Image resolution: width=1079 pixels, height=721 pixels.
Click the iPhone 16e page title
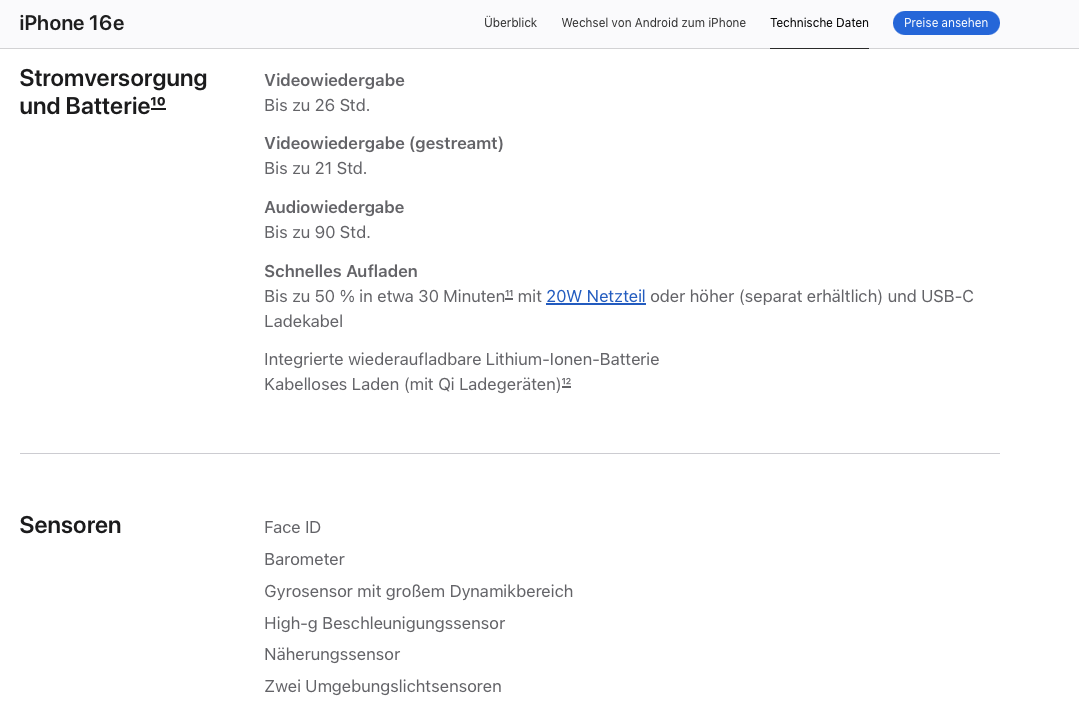click(x=72, y=23)
